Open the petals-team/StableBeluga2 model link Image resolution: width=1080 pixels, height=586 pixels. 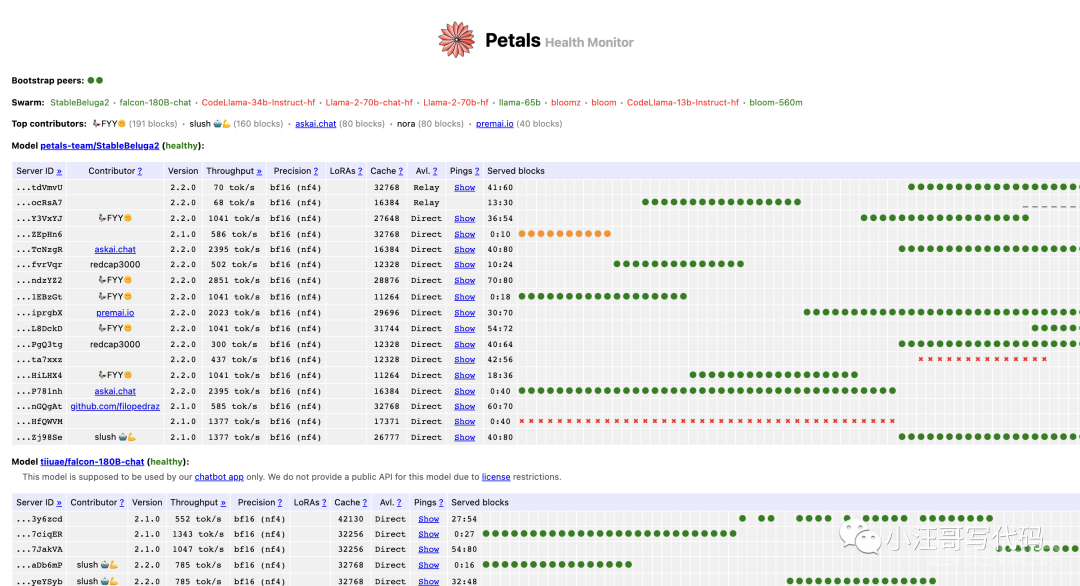tap(99, 146)
